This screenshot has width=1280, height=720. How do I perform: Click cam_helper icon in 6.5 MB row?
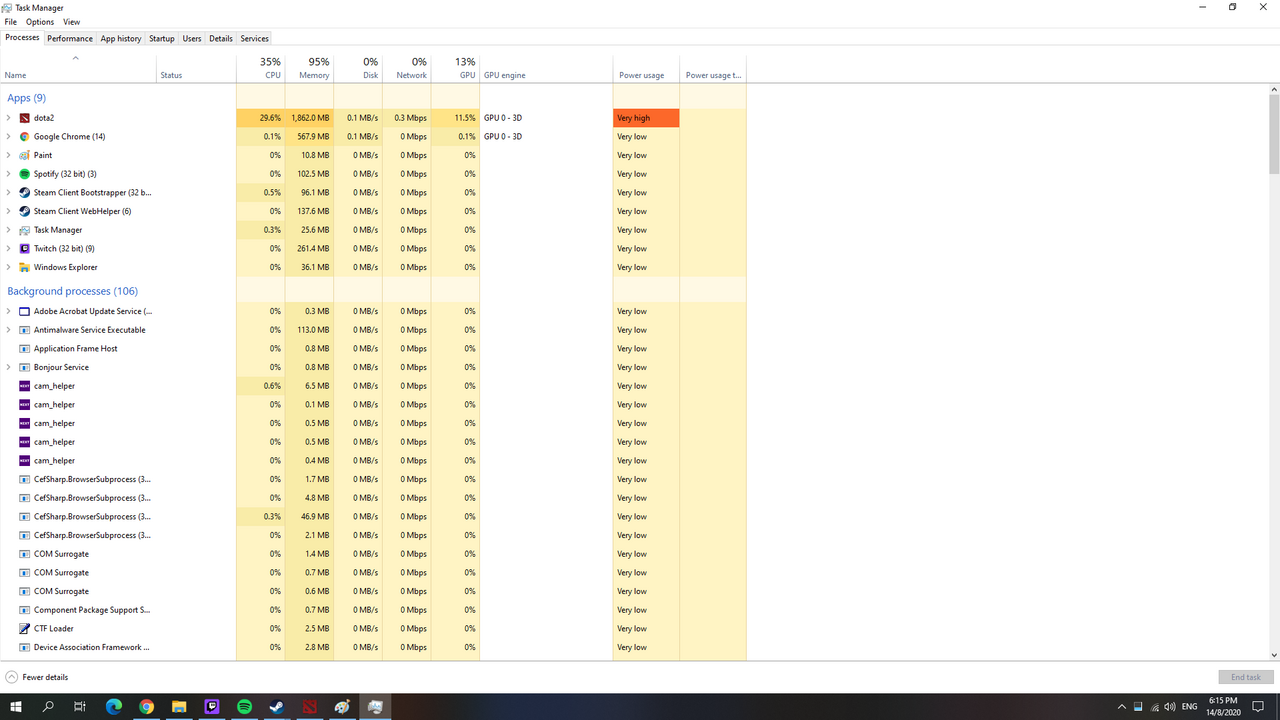pyautogui.click(x=25, y=386)
